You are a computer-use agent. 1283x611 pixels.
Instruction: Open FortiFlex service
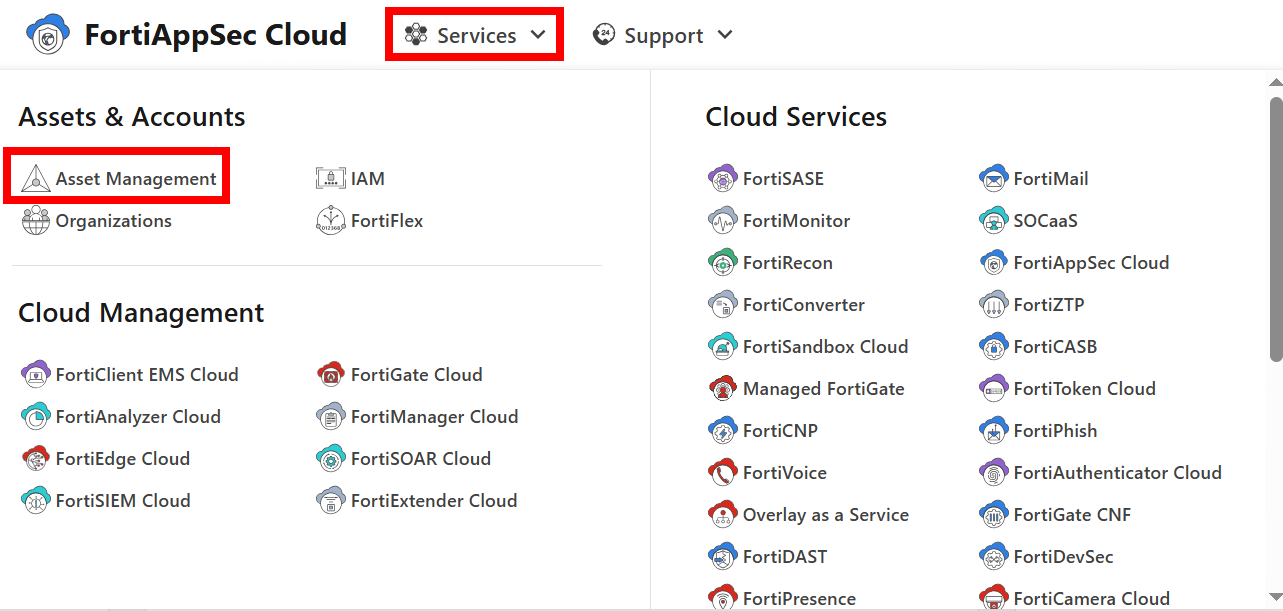pos(383,220)
